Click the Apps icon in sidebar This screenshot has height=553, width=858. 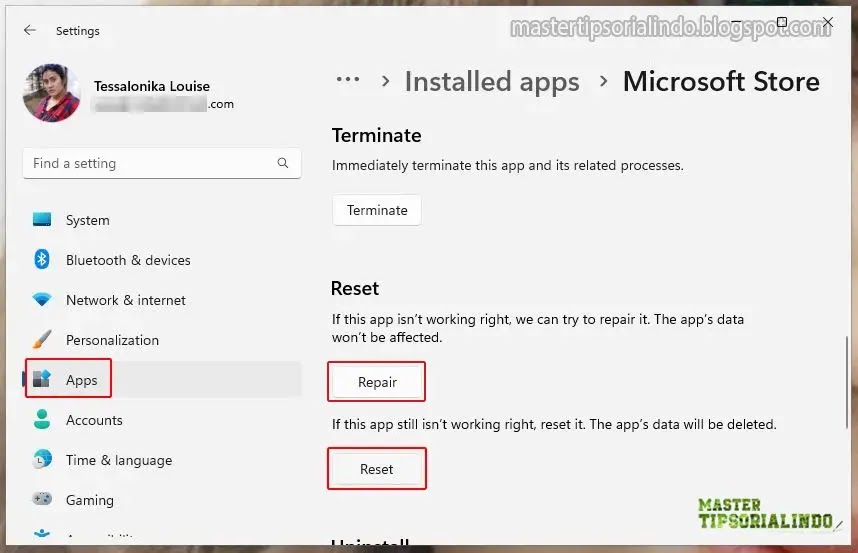click(x=42, y=379)
